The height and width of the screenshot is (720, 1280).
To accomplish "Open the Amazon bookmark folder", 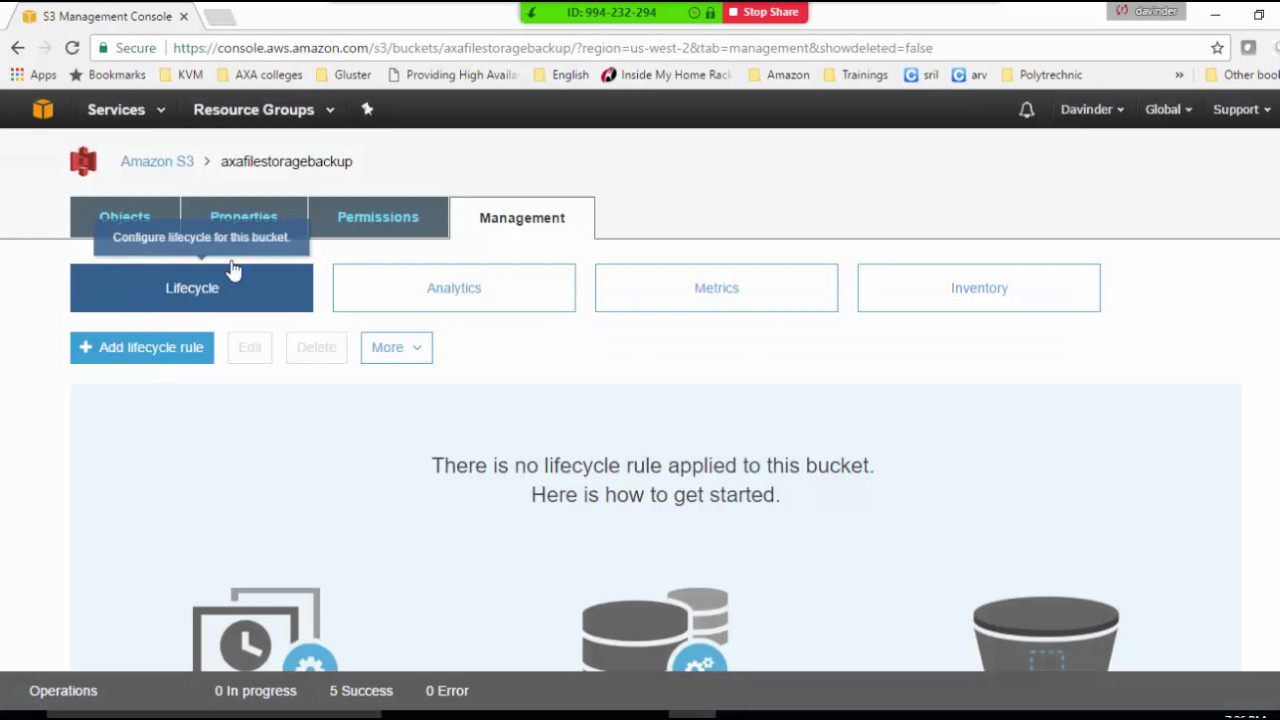I will (x=779, y=75).
